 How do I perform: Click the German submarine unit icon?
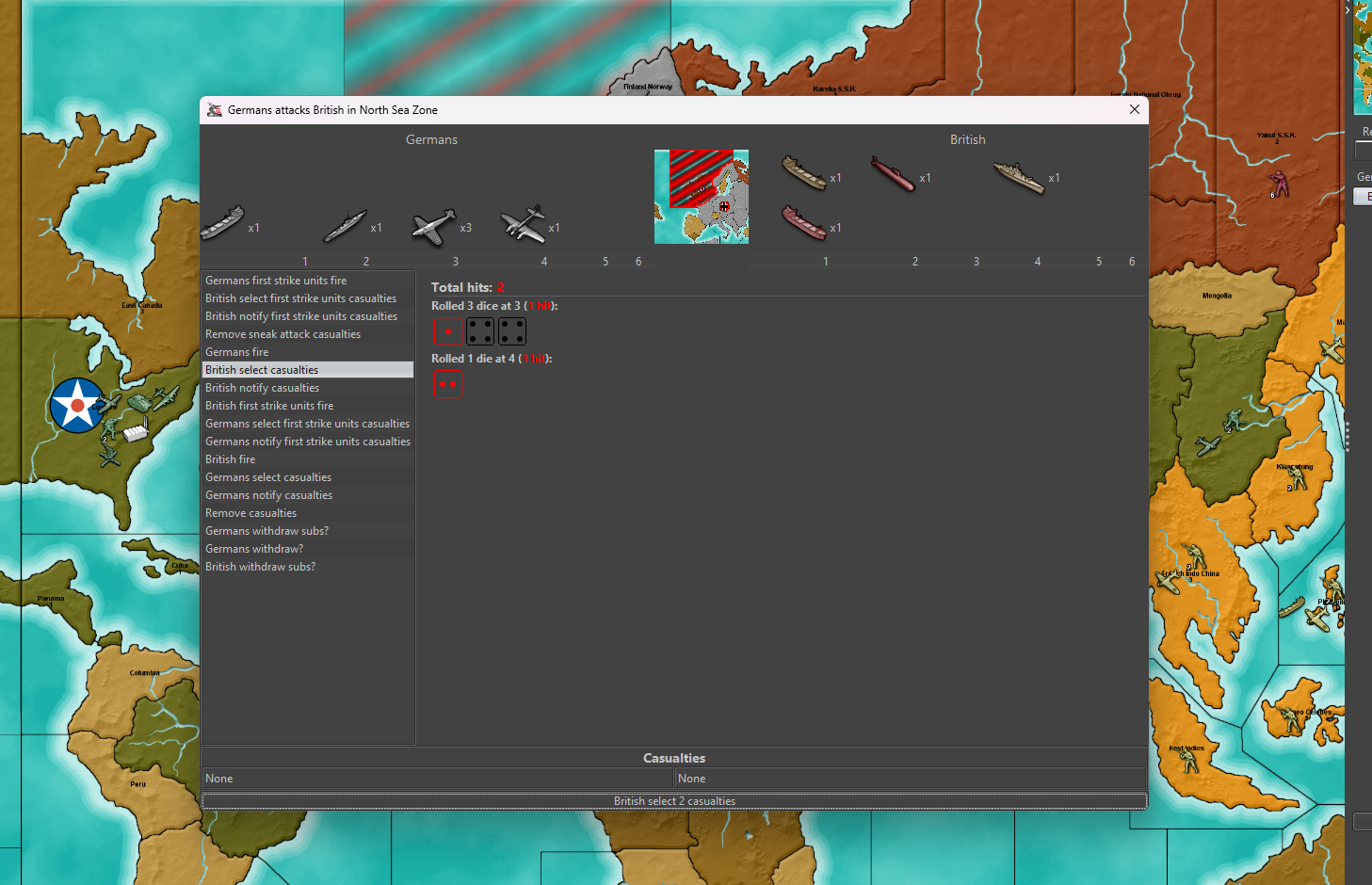click(x=345, y=227)
